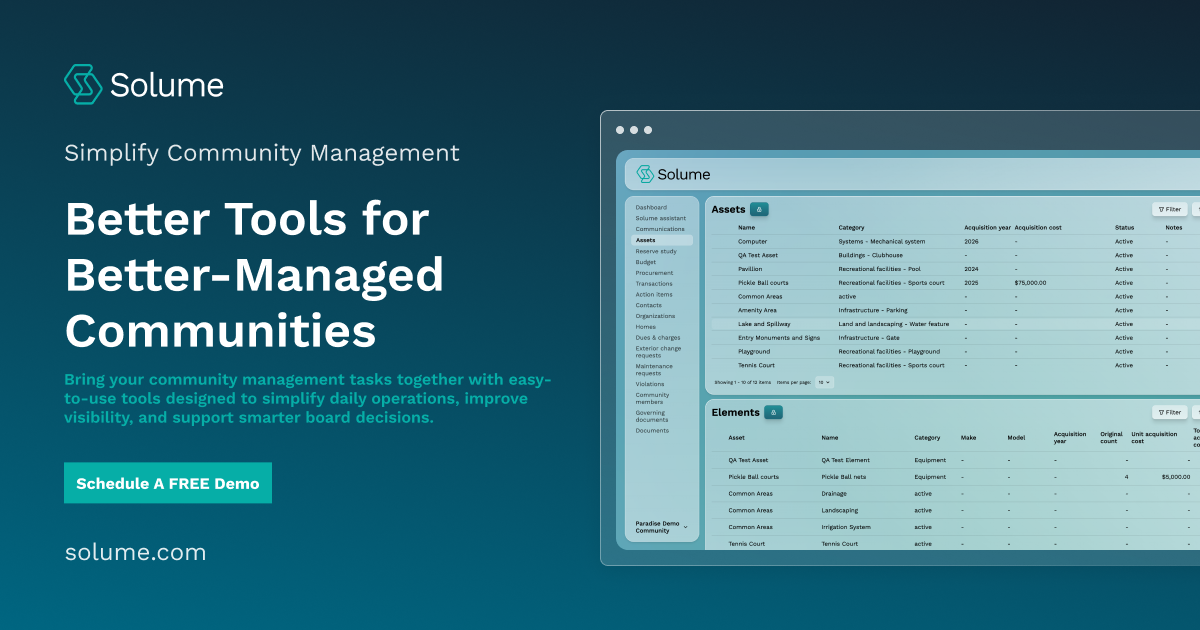Click the Systems - Mechanical system category cell
The image size is (1200, 630).
click(x=882, y=241)
